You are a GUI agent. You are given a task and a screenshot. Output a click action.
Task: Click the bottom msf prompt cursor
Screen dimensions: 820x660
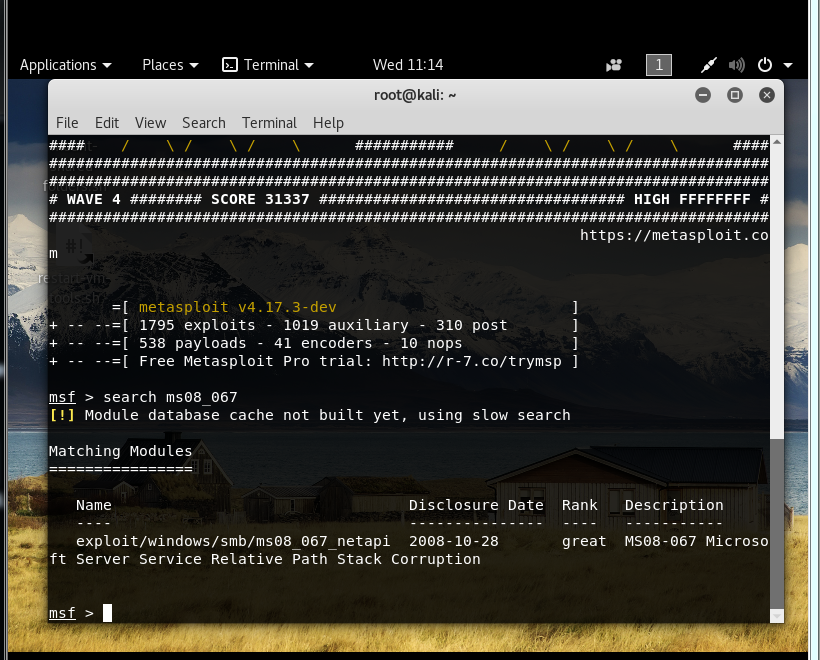(107, 613)
